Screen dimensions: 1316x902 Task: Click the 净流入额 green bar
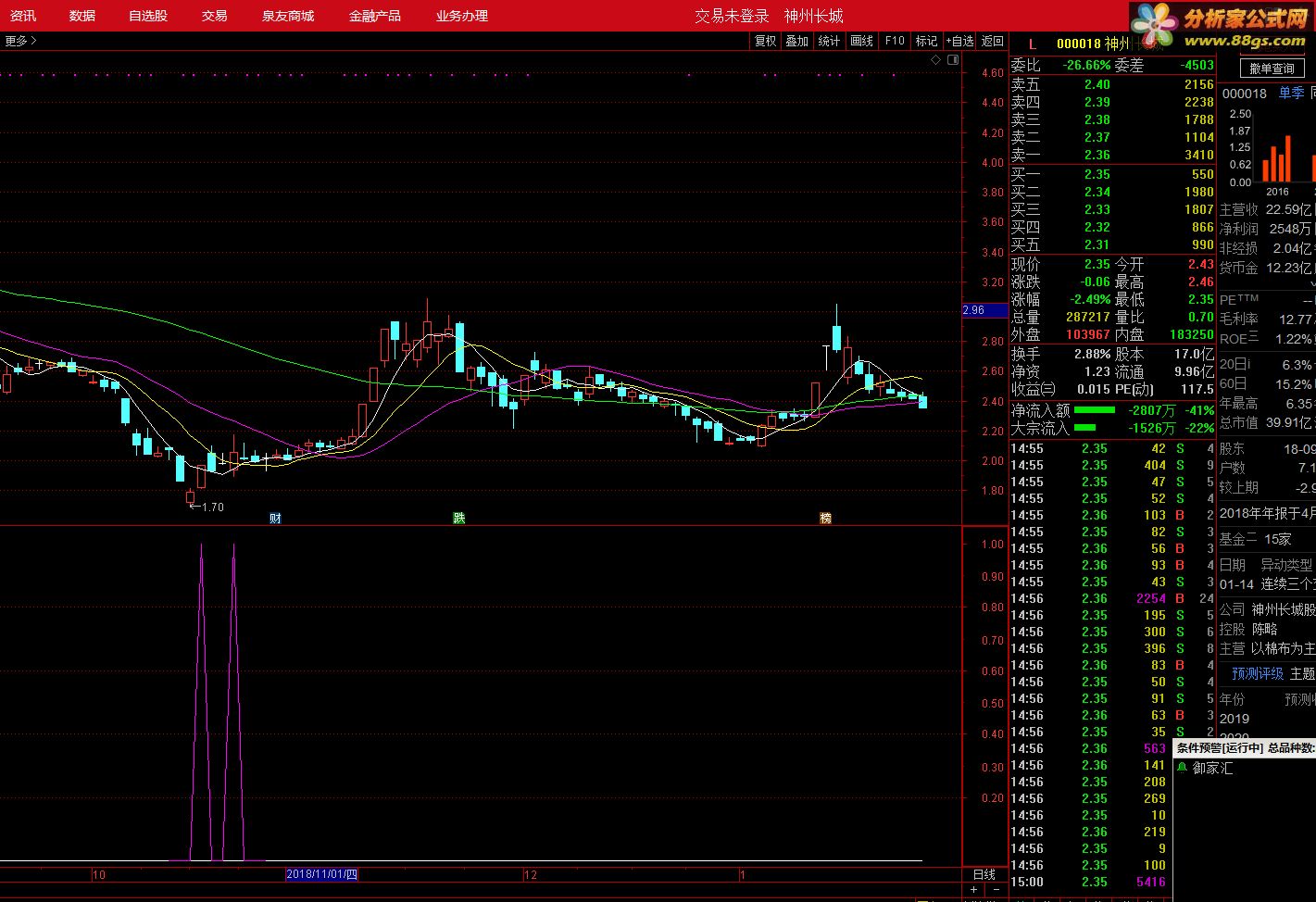tap(1096, 409)
